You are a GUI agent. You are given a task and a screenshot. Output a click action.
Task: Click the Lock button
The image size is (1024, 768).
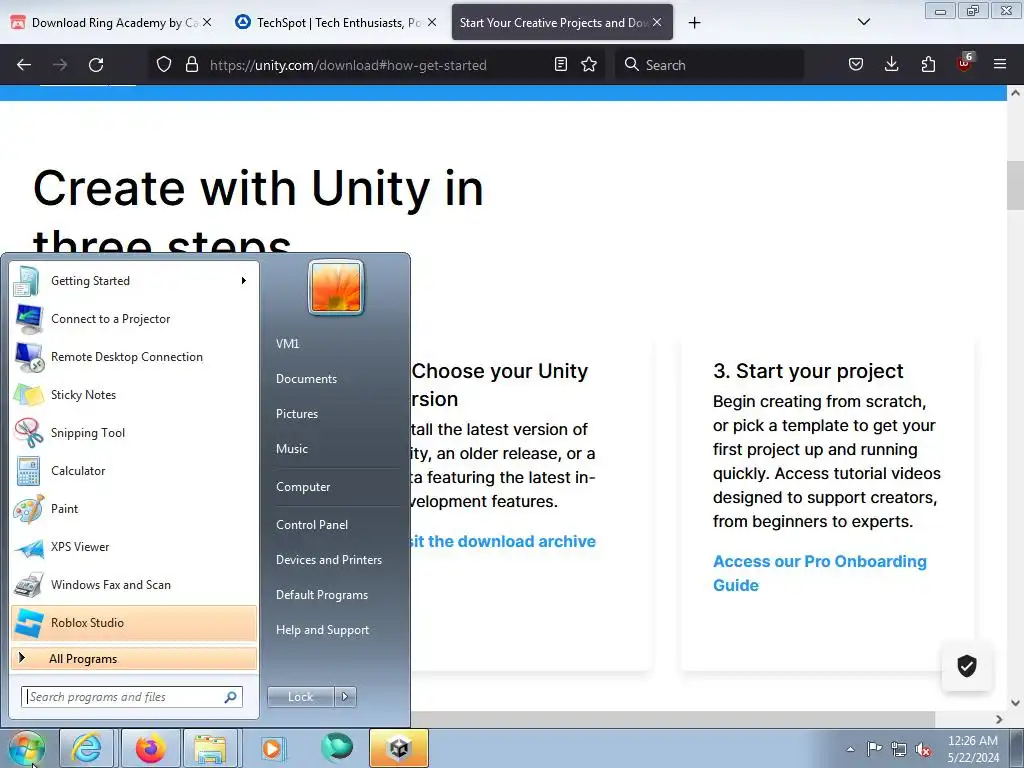[x=300, y=697]
